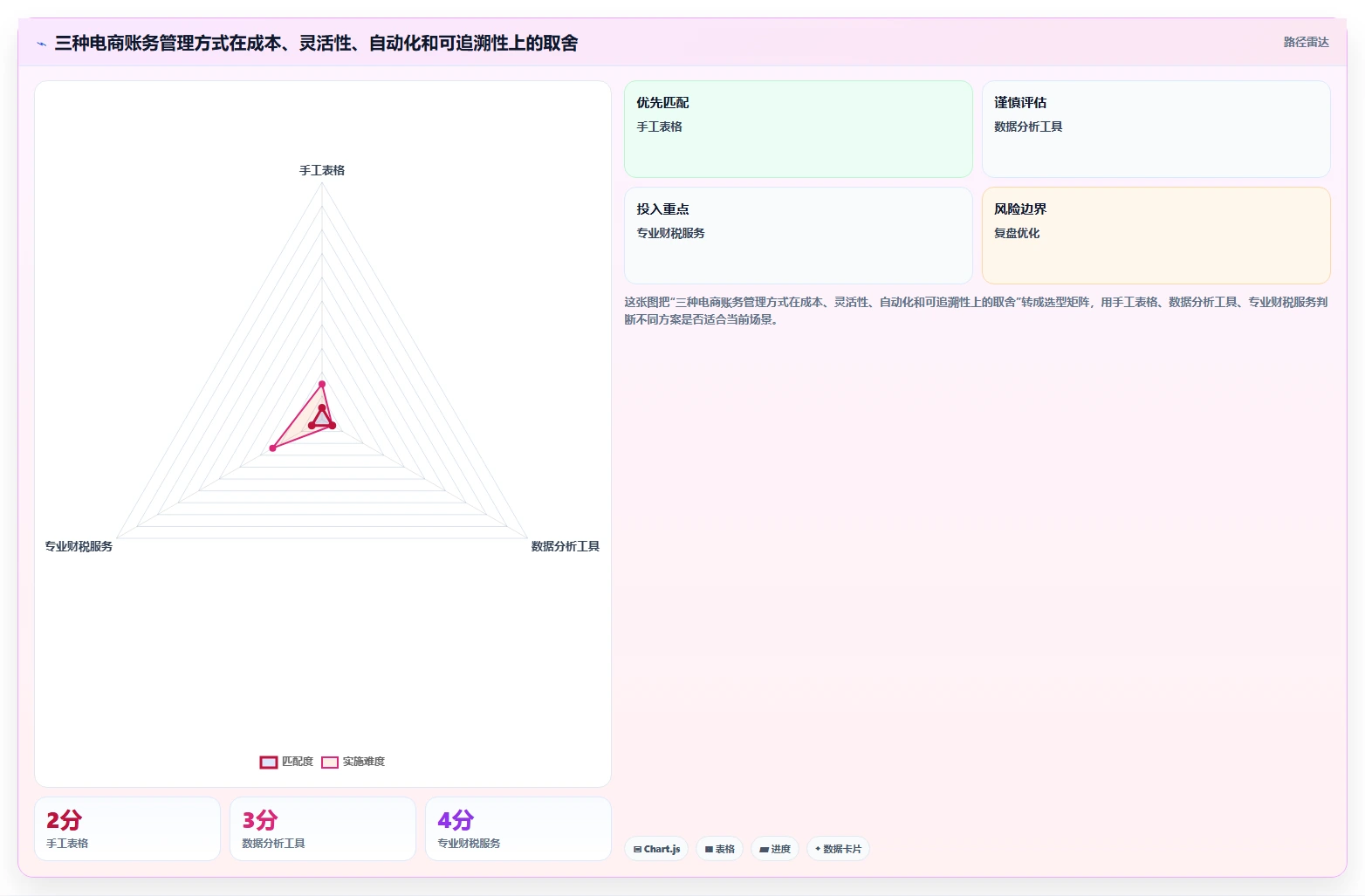Click the icon in the 表格 tag
This screenshot has height=896, width=1365.
(709, 849)
